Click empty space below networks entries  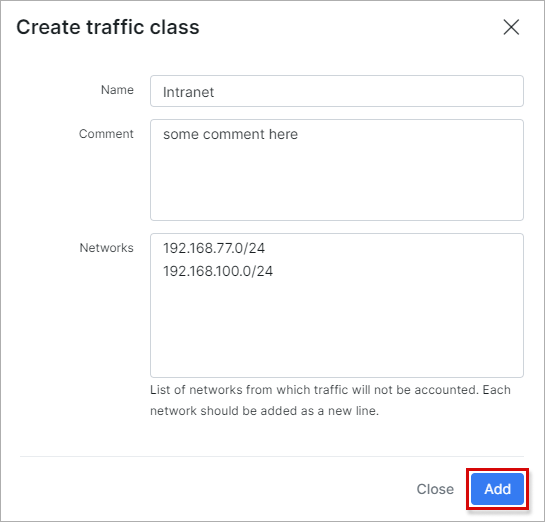[x=337, y=328]
